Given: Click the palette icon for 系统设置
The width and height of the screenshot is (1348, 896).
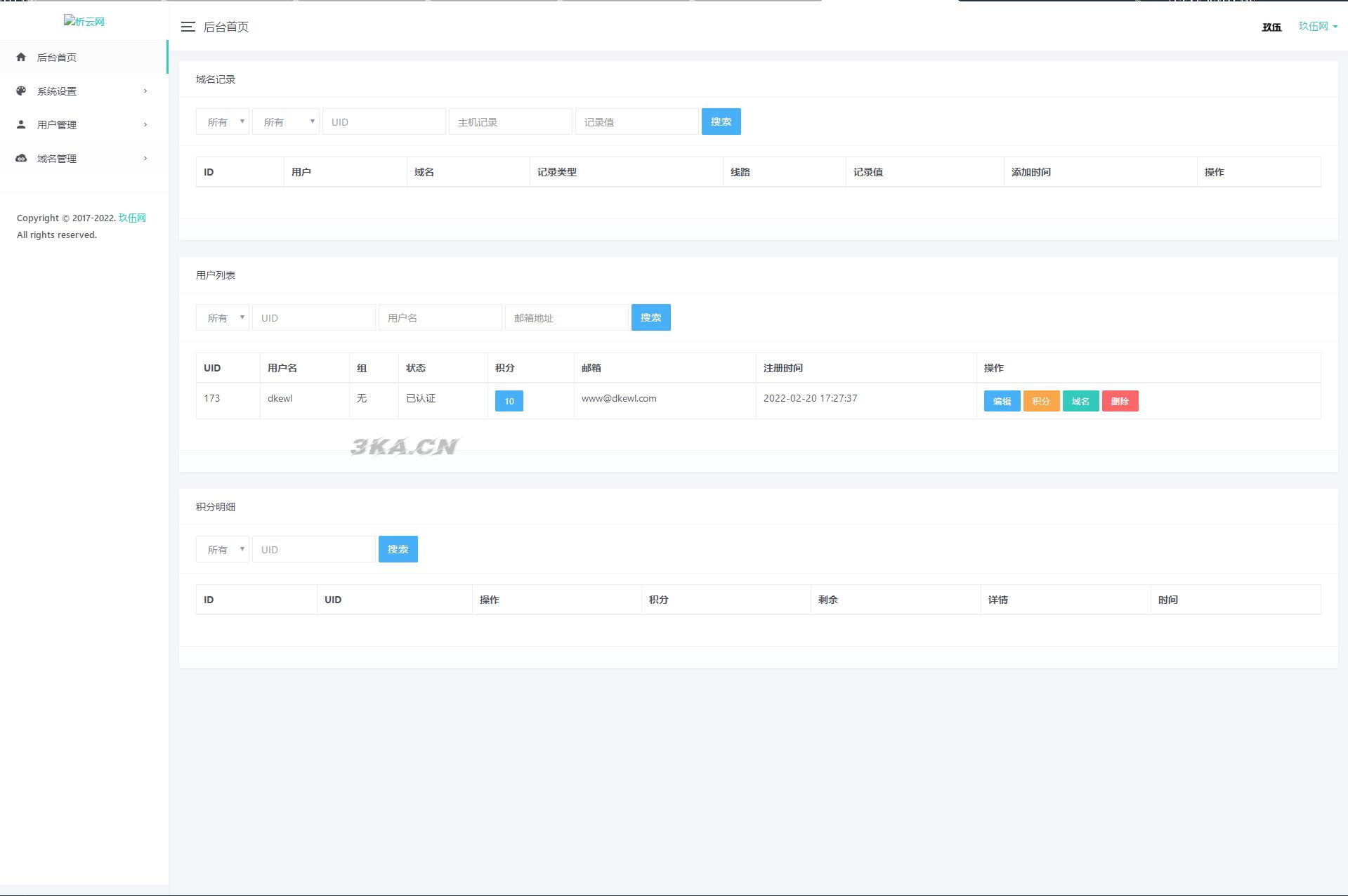Looking at the screenshot, I should 21,91.
